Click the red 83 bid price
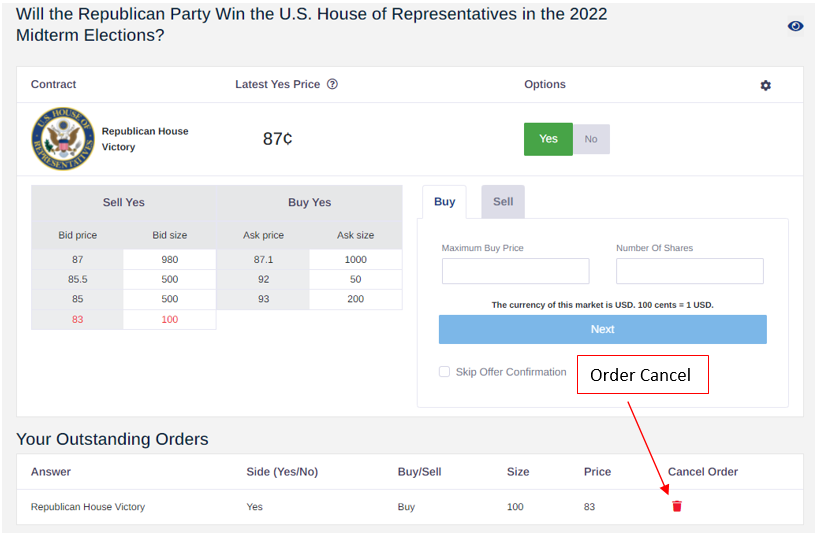The image size is (835, 555). pos(77,319)
